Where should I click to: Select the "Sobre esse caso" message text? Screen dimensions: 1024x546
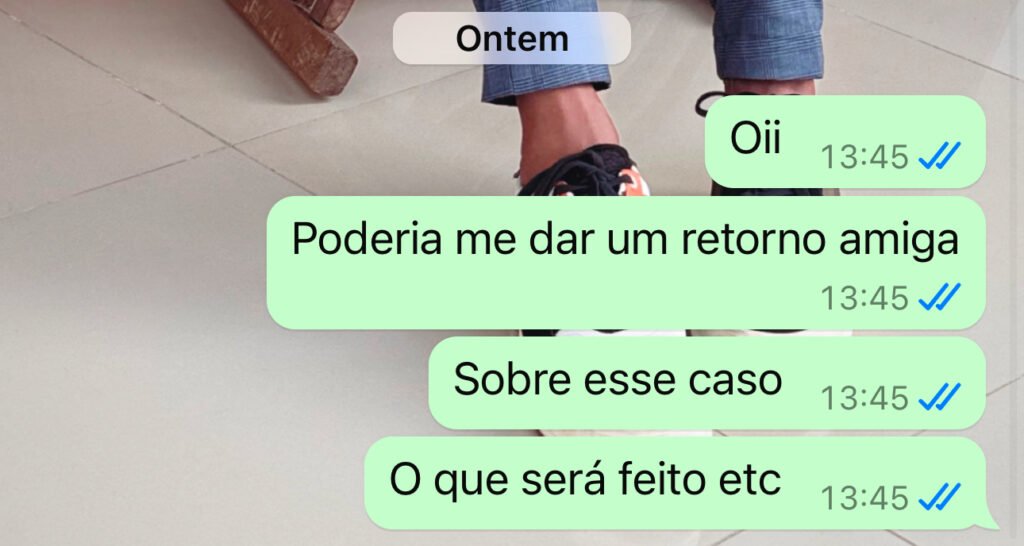[x=618, y=379]
